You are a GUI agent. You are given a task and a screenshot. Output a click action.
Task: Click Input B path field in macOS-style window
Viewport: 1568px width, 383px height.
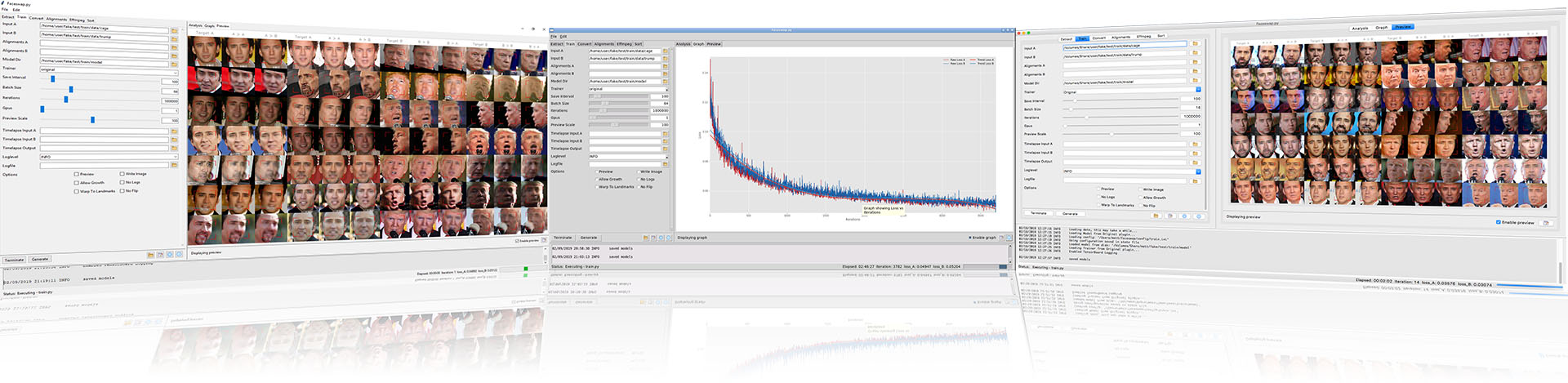[1125, 55]
